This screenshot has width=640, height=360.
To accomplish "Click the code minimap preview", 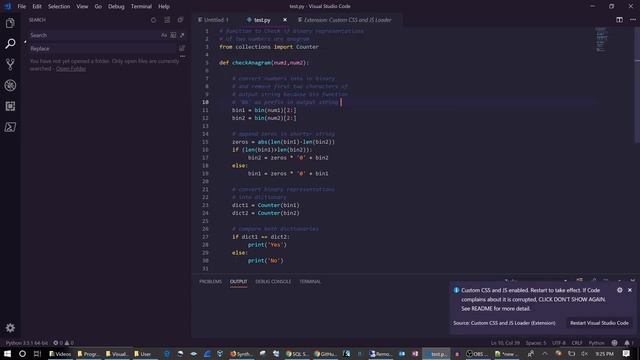I will click(602, 39).
